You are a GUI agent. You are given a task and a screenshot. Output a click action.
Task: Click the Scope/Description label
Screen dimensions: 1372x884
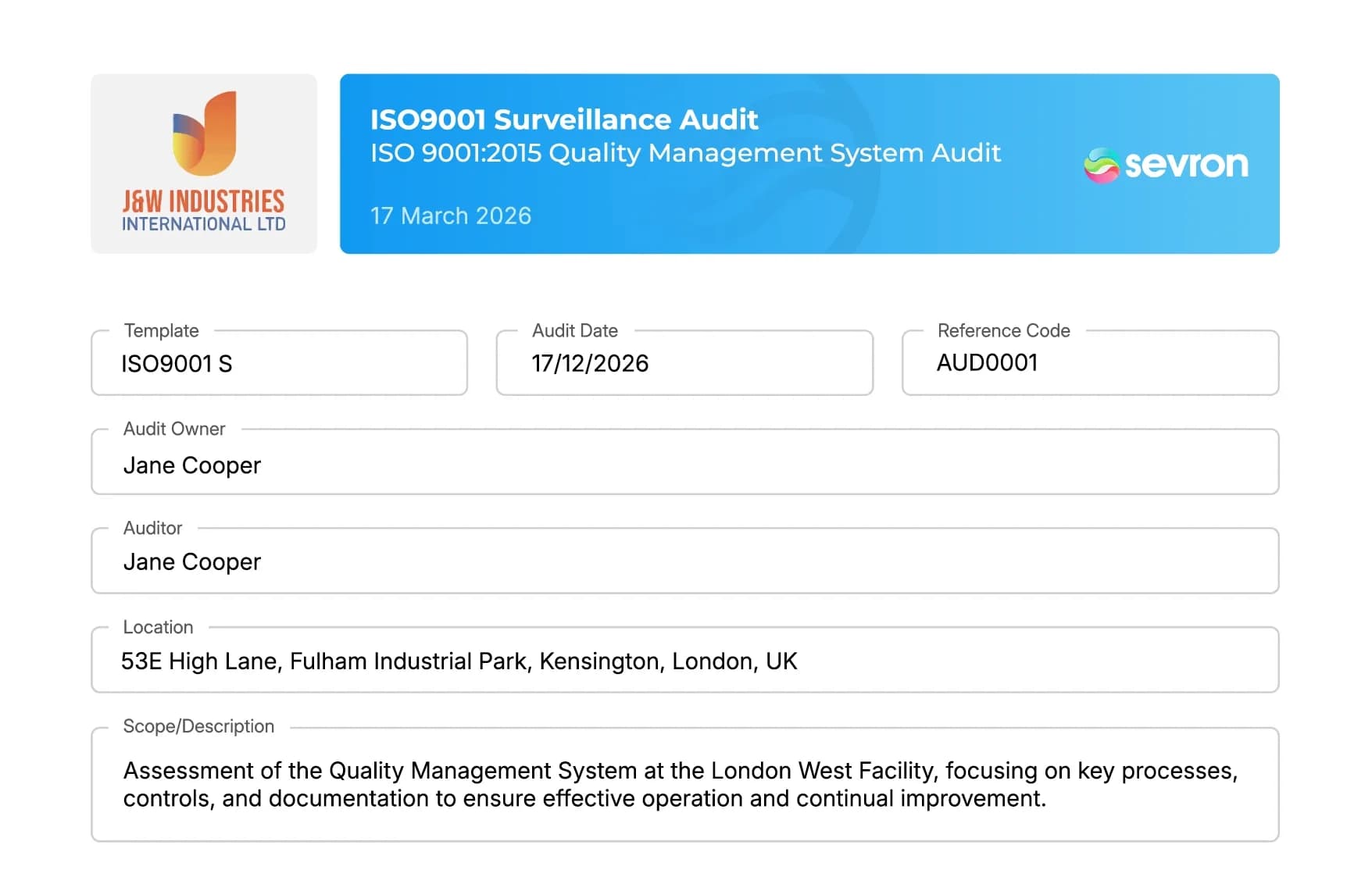click(198, 726)
